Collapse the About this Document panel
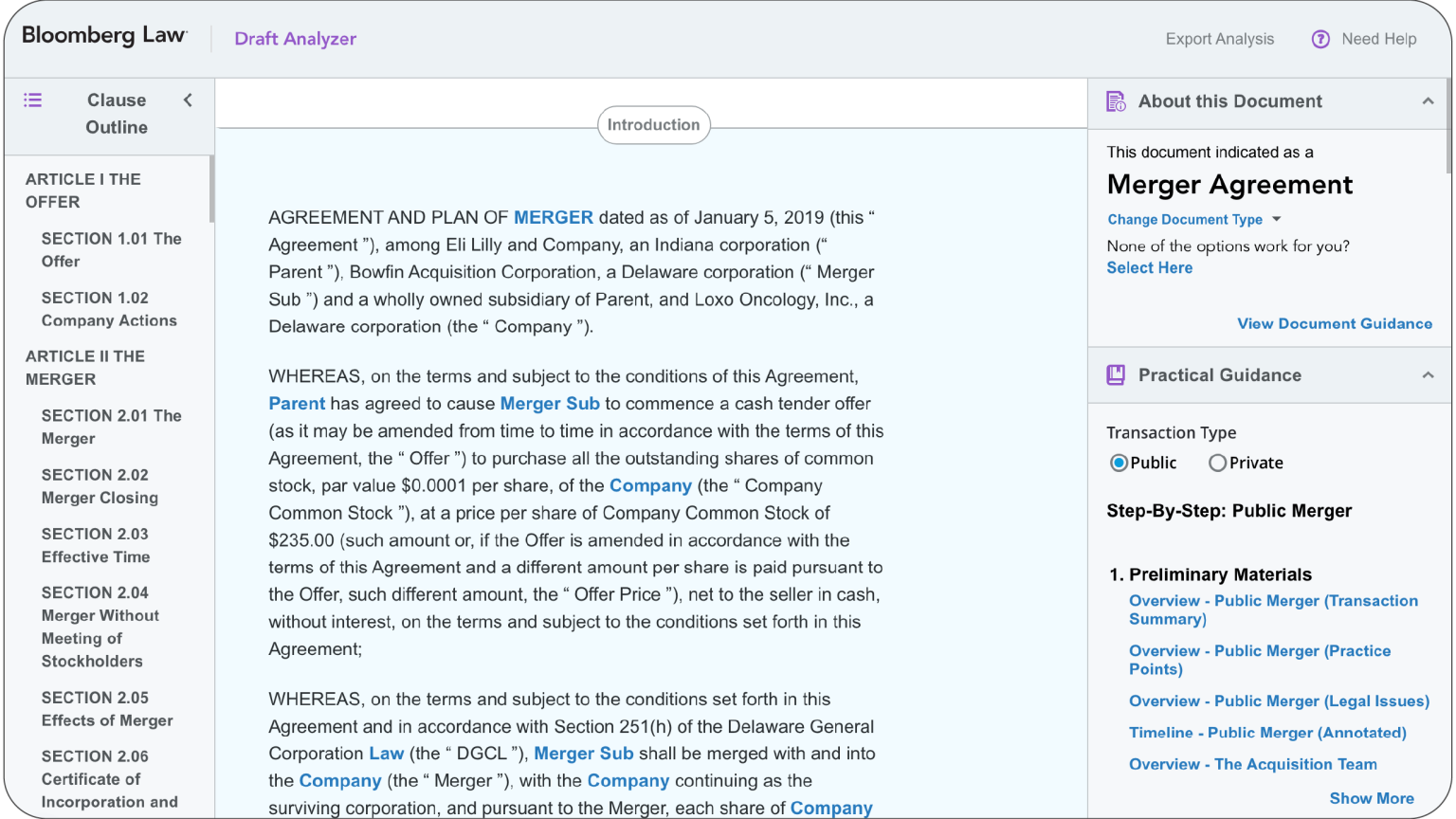This screenshot has height=819, width=1456. [x=1427, y=100]
